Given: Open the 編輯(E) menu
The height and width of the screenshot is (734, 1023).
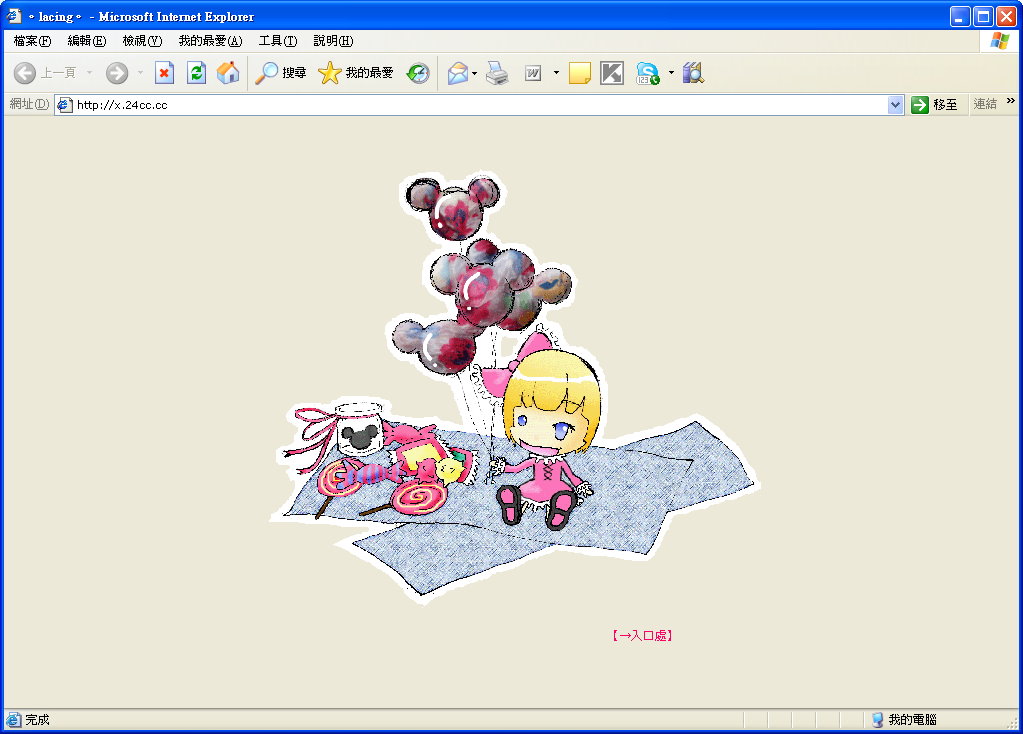Looking at the screenshot, I should click(87, 41).
